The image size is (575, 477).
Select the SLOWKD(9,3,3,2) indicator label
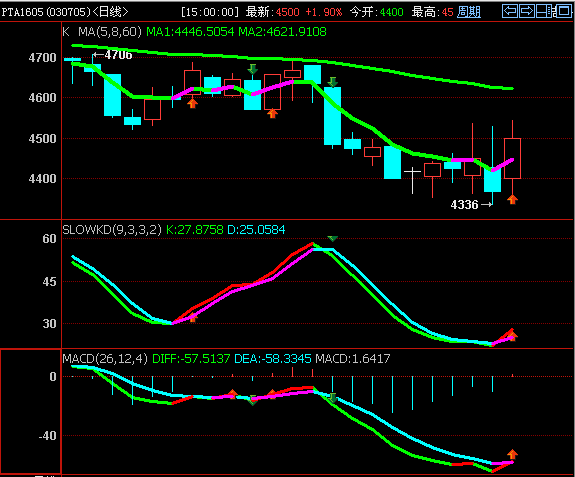pos(112,230)
